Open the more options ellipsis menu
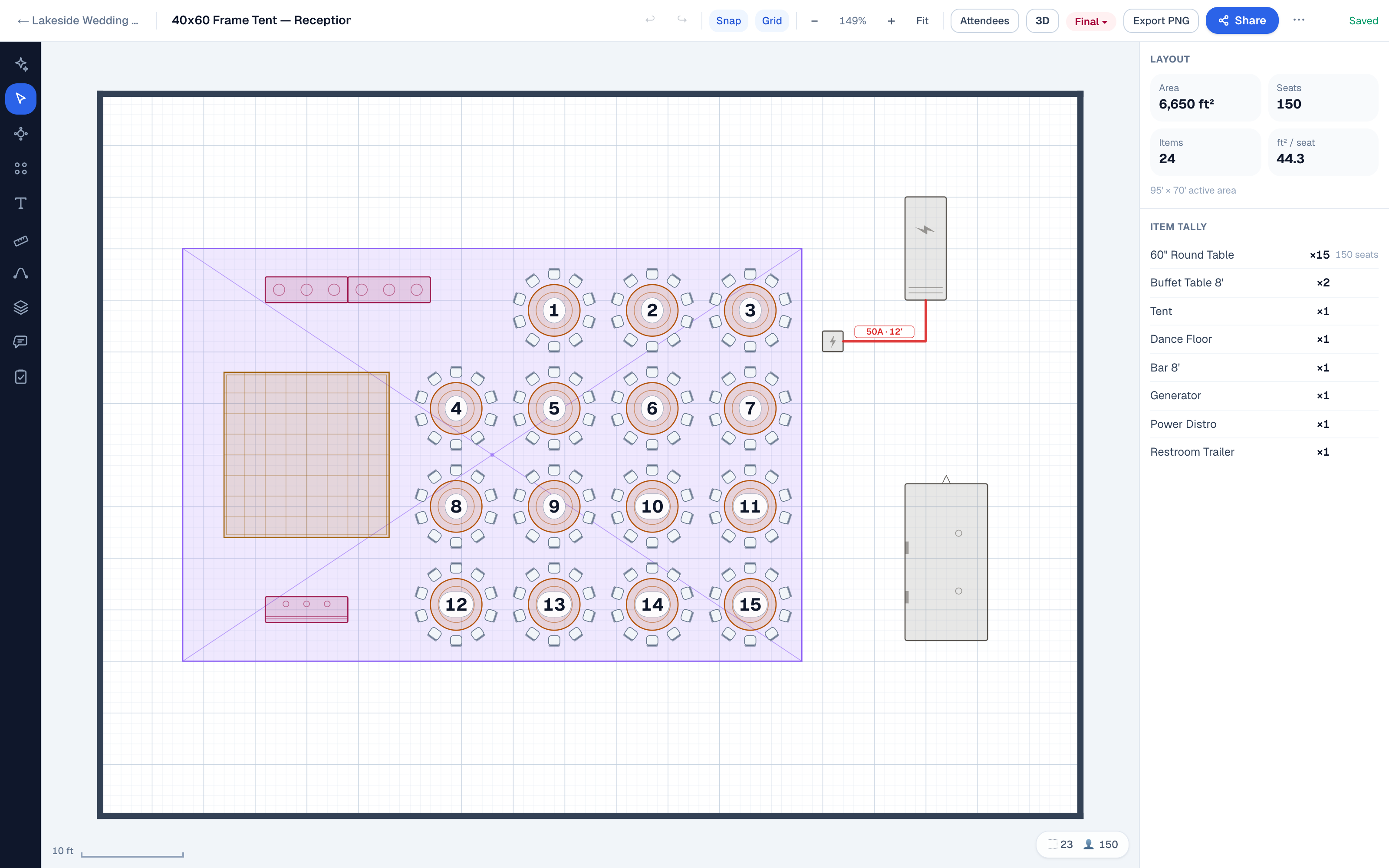 click(1298, 20)
